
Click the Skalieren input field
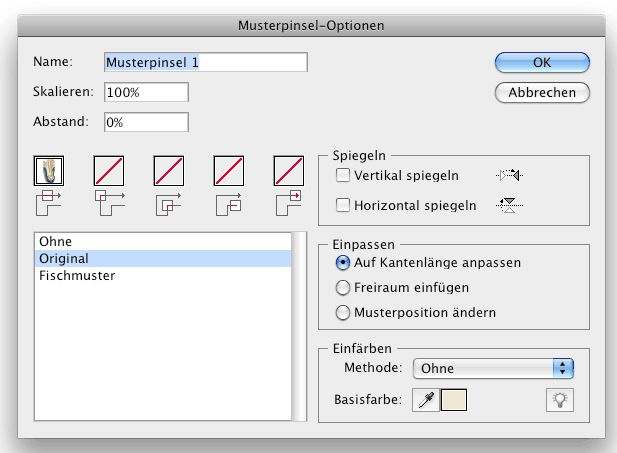146,92
